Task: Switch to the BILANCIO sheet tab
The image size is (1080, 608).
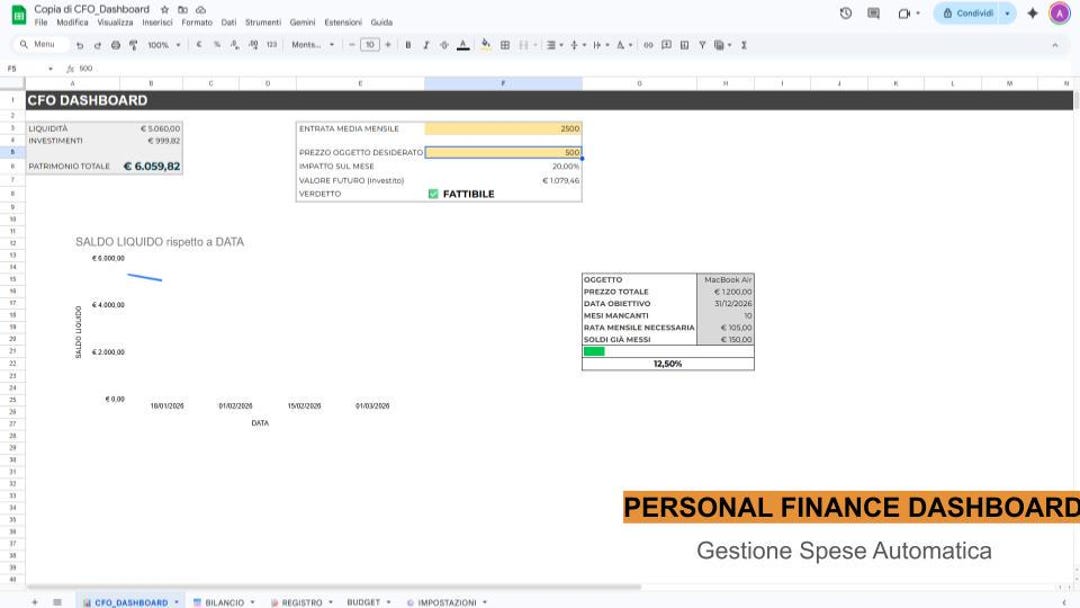Action: click(224, 602)
